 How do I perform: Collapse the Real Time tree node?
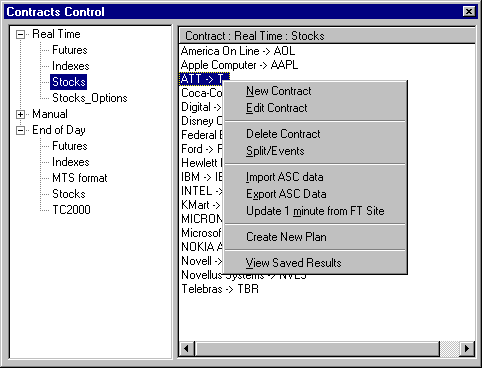point(21,34)
